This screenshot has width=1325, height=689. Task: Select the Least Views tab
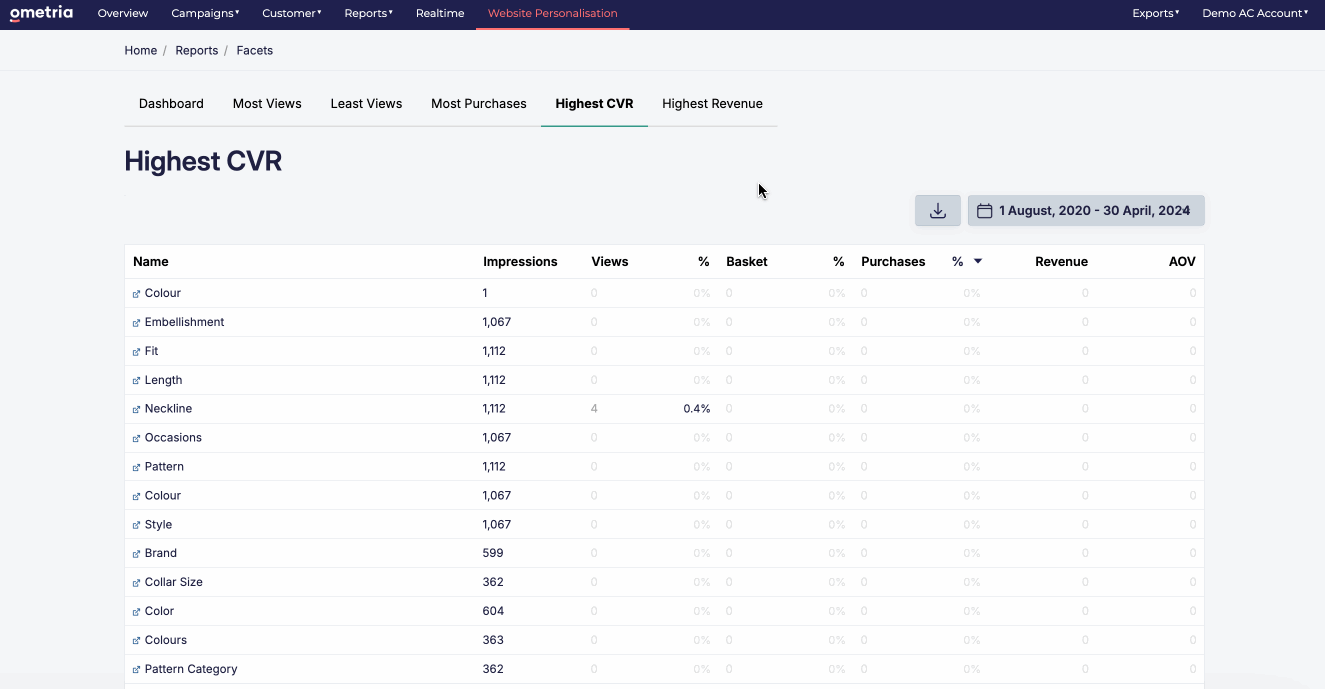pos(366,104)
